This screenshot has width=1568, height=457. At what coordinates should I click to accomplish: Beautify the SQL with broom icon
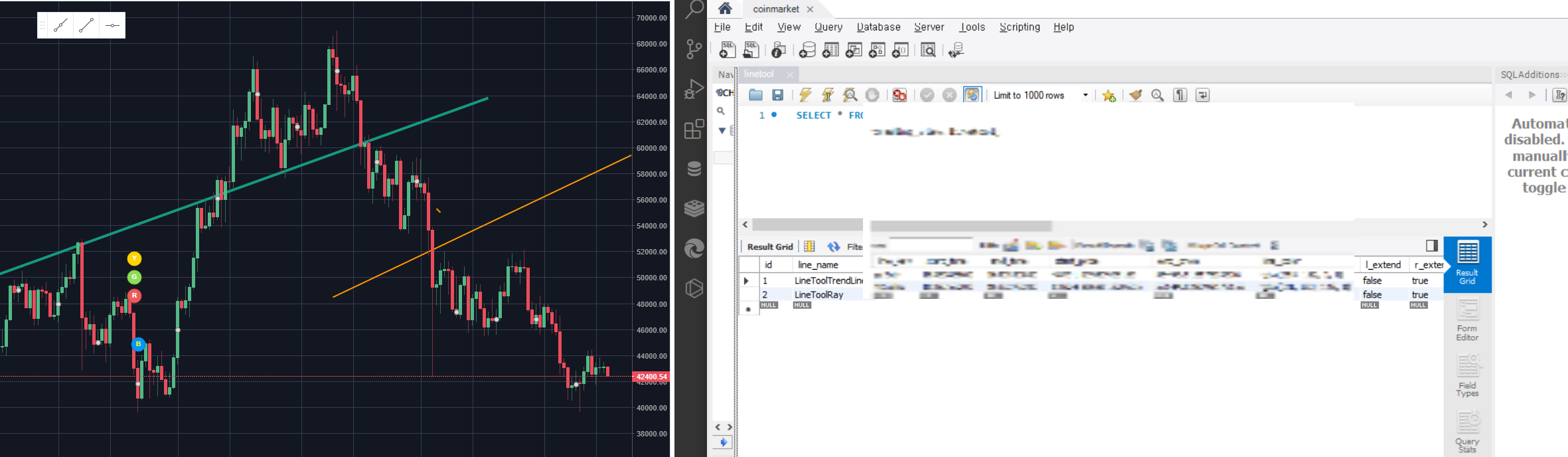1136,95
